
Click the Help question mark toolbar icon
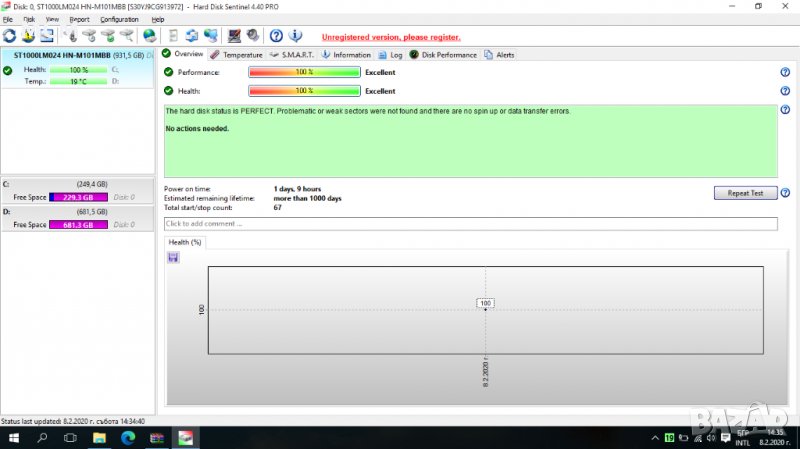[277, 36]
